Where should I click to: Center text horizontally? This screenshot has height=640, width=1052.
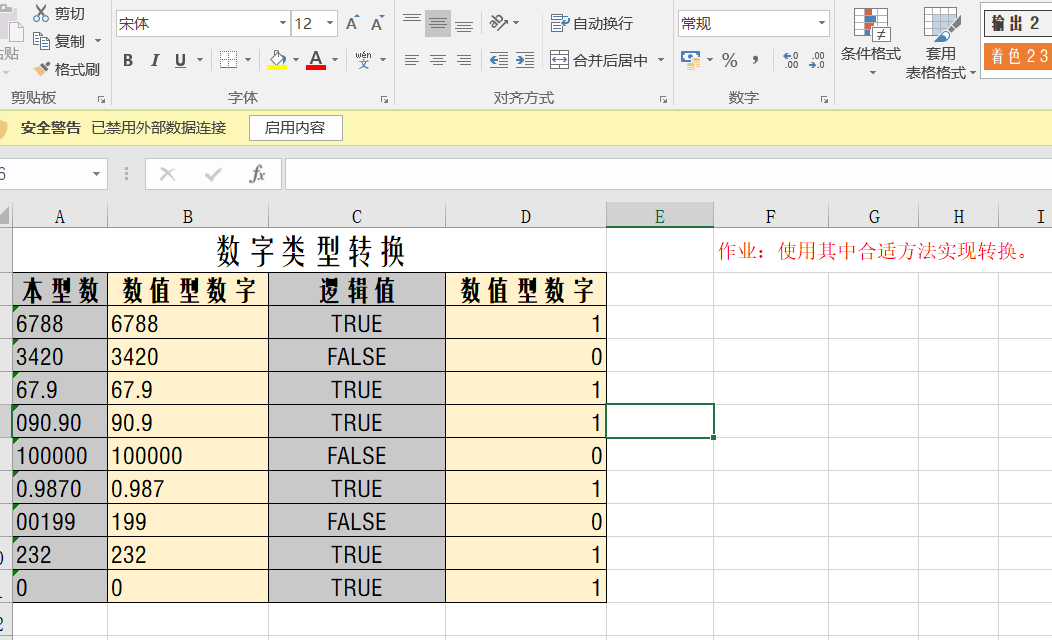pyautogui.click(x=437, y=60)
